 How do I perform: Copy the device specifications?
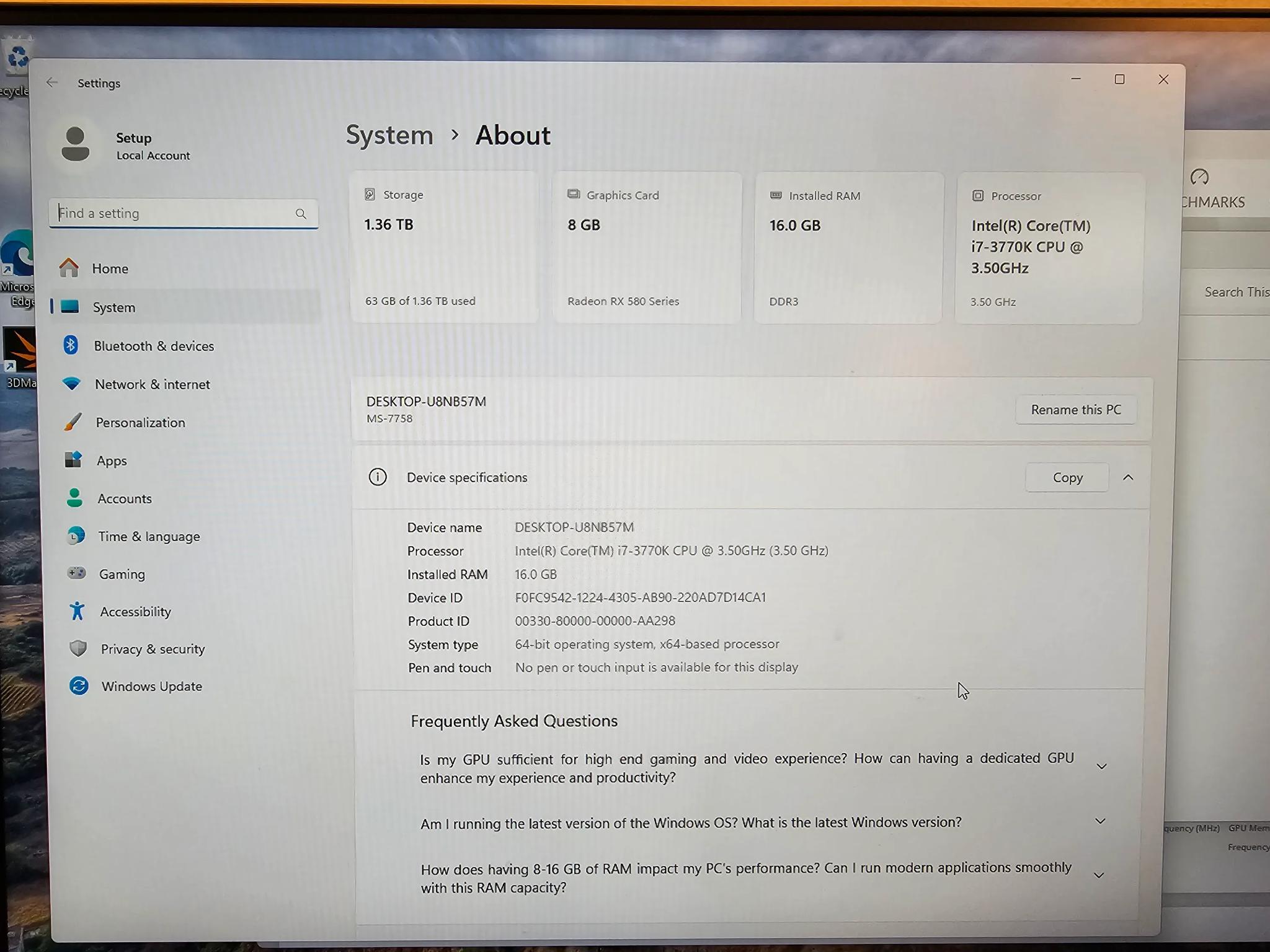1067,477
